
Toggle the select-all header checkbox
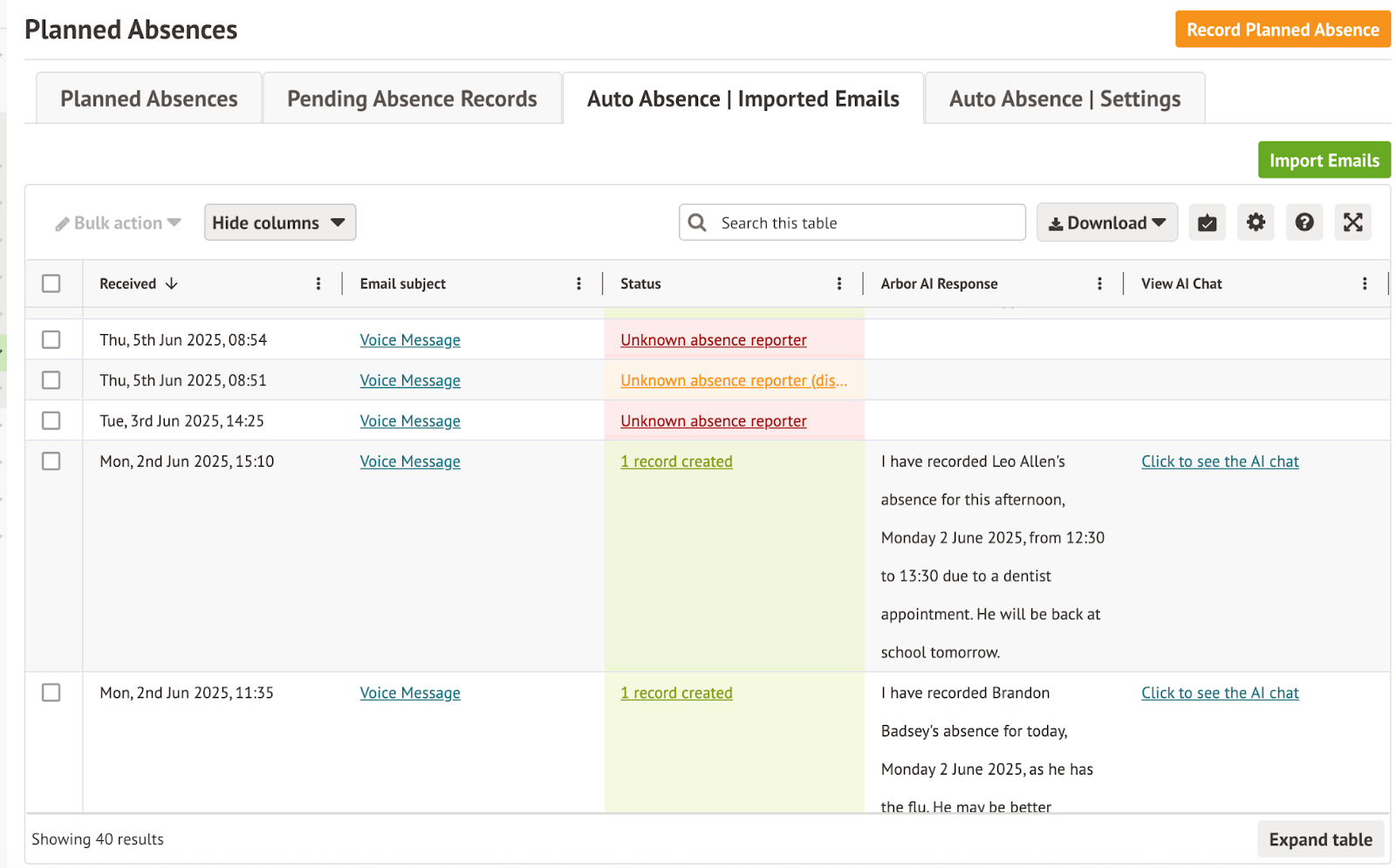(51, 284)
